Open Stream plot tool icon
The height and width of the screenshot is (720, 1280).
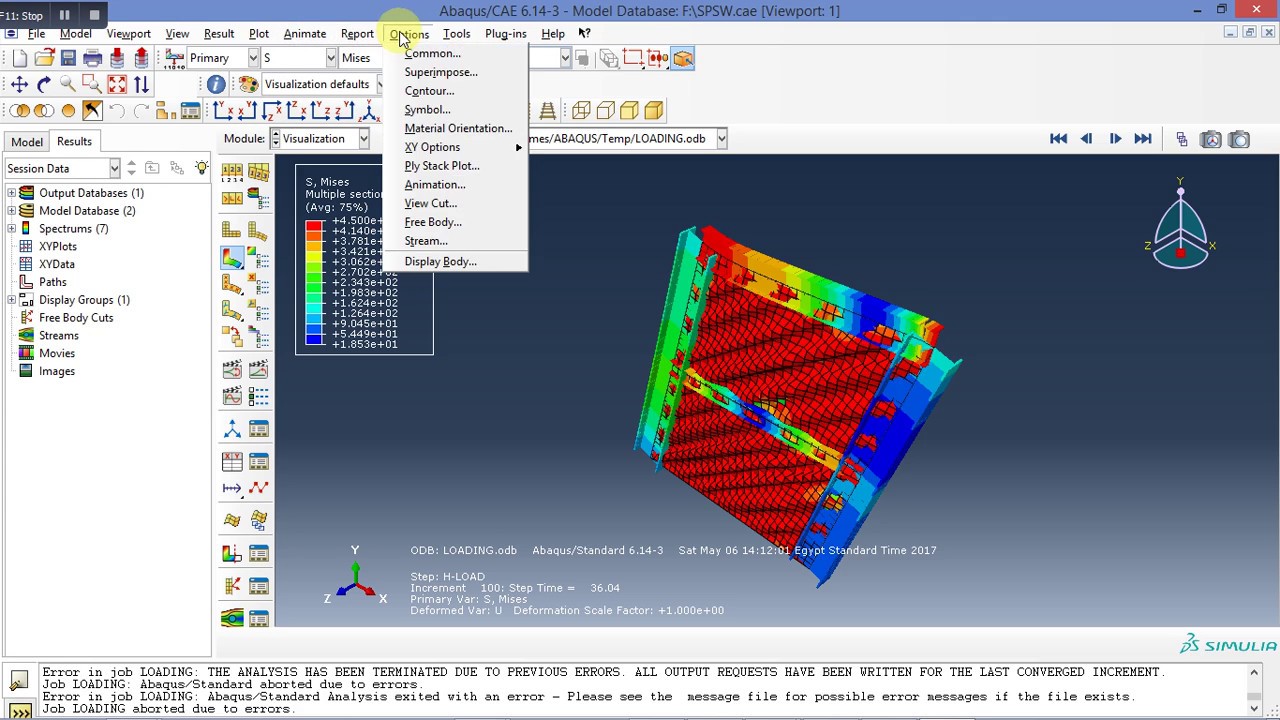tap(232, 619)
